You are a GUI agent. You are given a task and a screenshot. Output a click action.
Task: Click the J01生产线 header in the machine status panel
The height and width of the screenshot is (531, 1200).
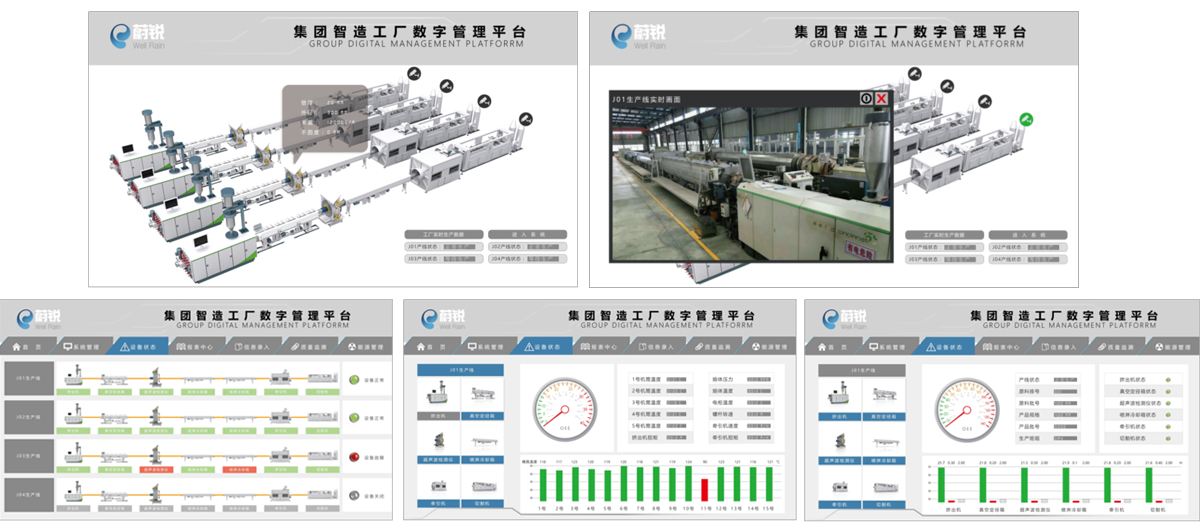tap(860, 369)
